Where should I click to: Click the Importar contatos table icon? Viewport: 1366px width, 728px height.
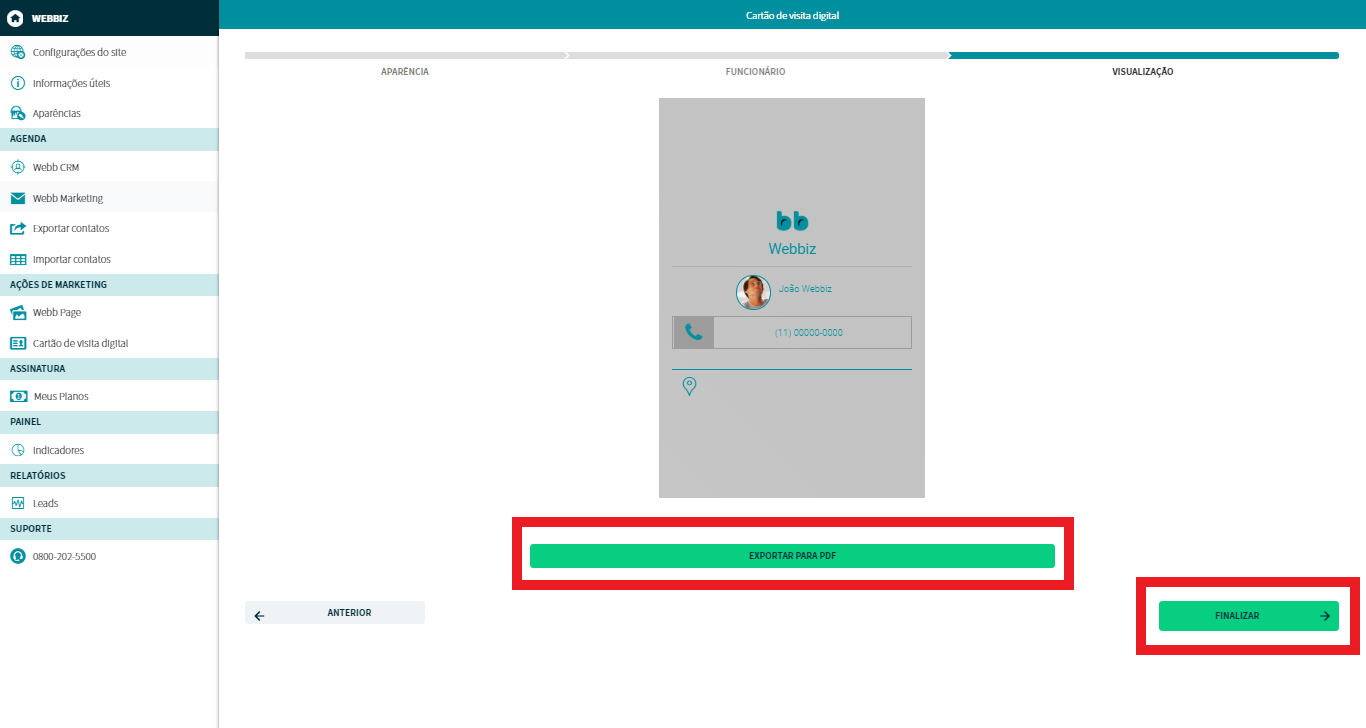coord(17,259)
